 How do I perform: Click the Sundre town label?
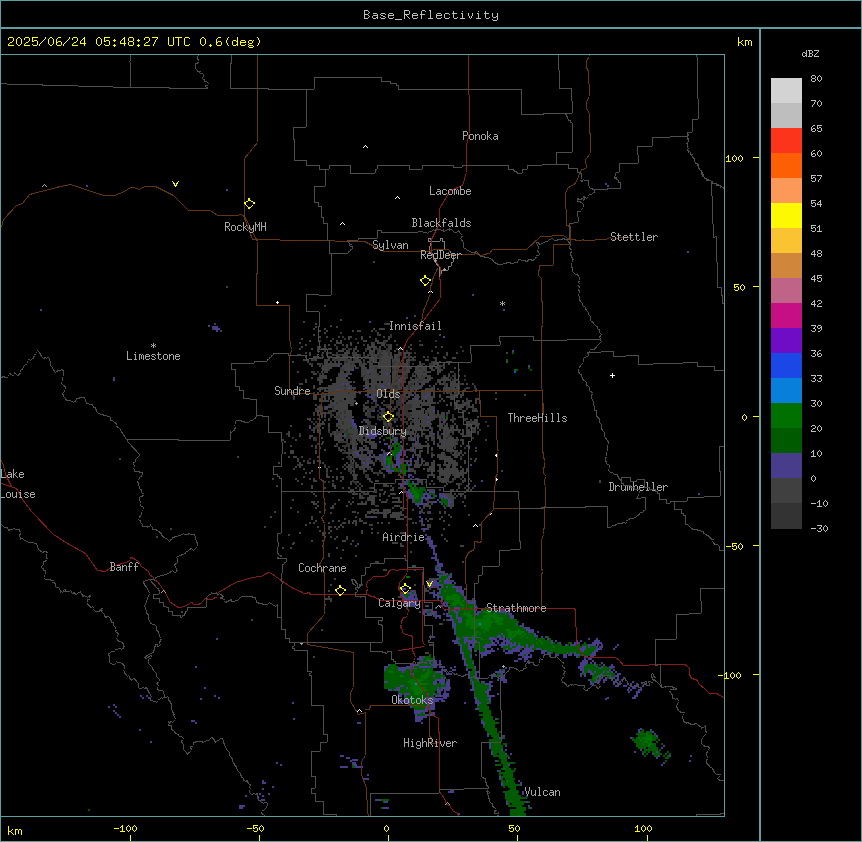[x=292, y=391]
